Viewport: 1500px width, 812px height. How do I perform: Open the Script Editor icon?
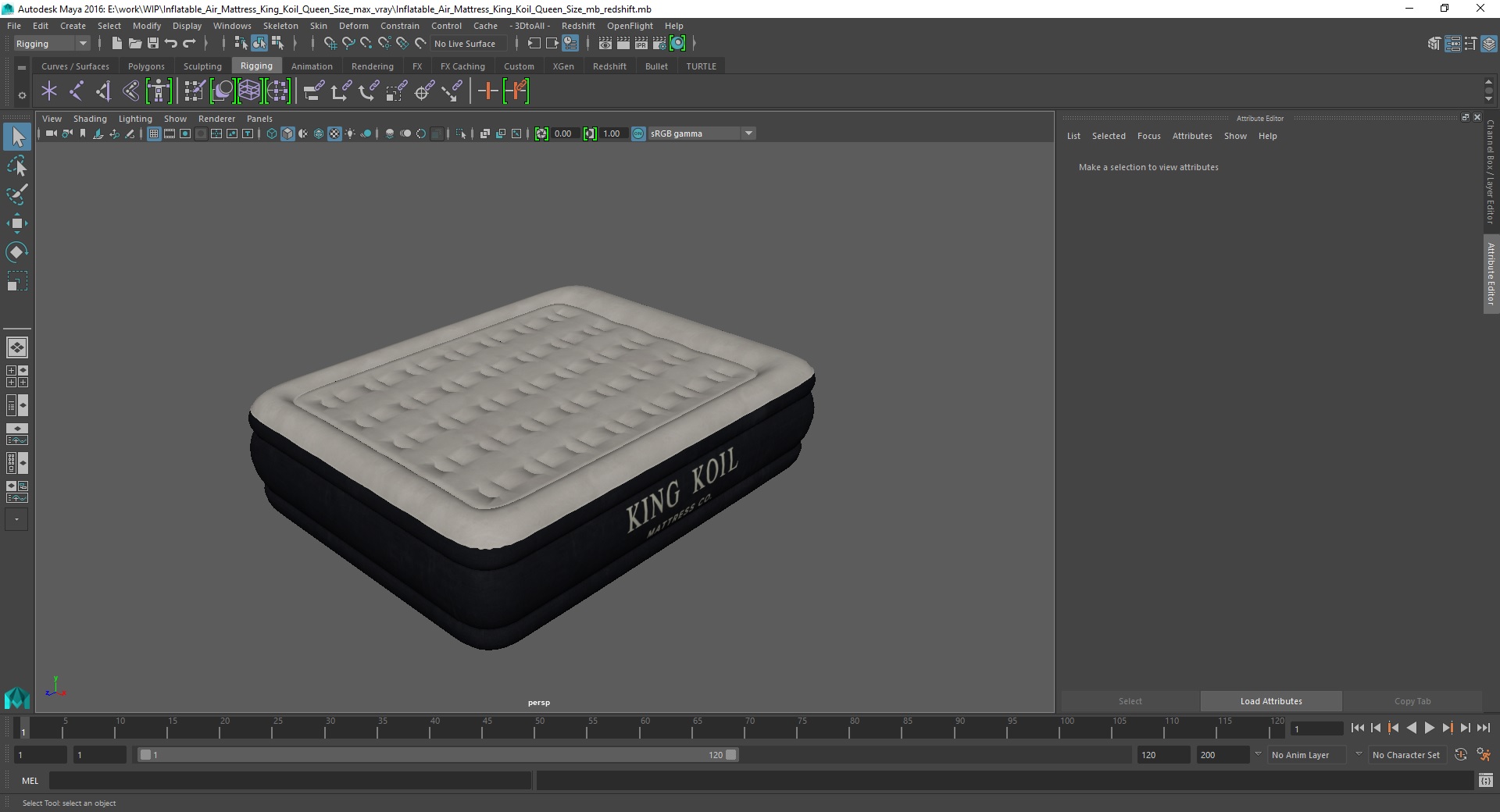pos(1485,780)
